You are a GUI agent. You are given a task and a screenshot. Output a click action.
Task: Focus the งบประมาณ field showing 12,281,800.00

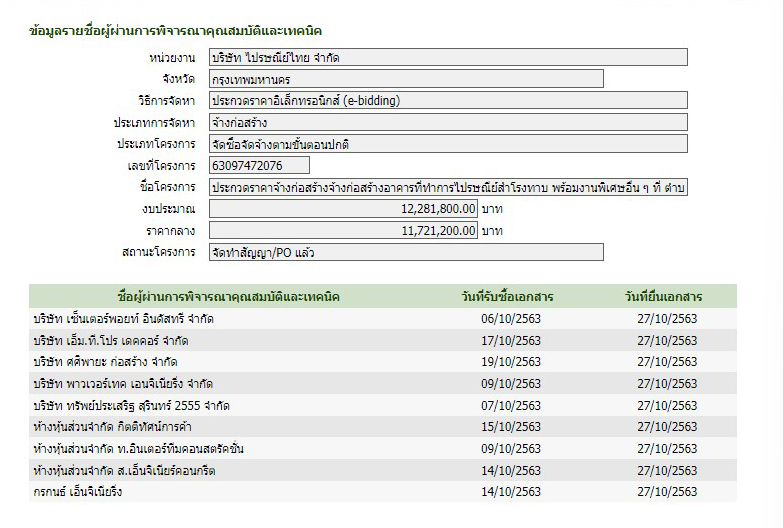click(343, 209)
